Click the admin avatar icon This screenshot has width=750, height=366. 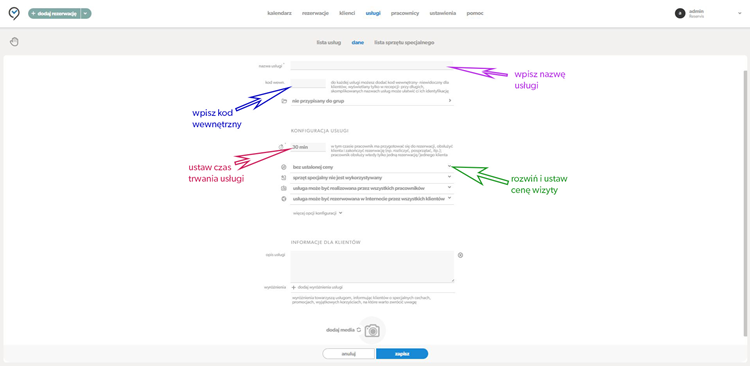point(680,13)
